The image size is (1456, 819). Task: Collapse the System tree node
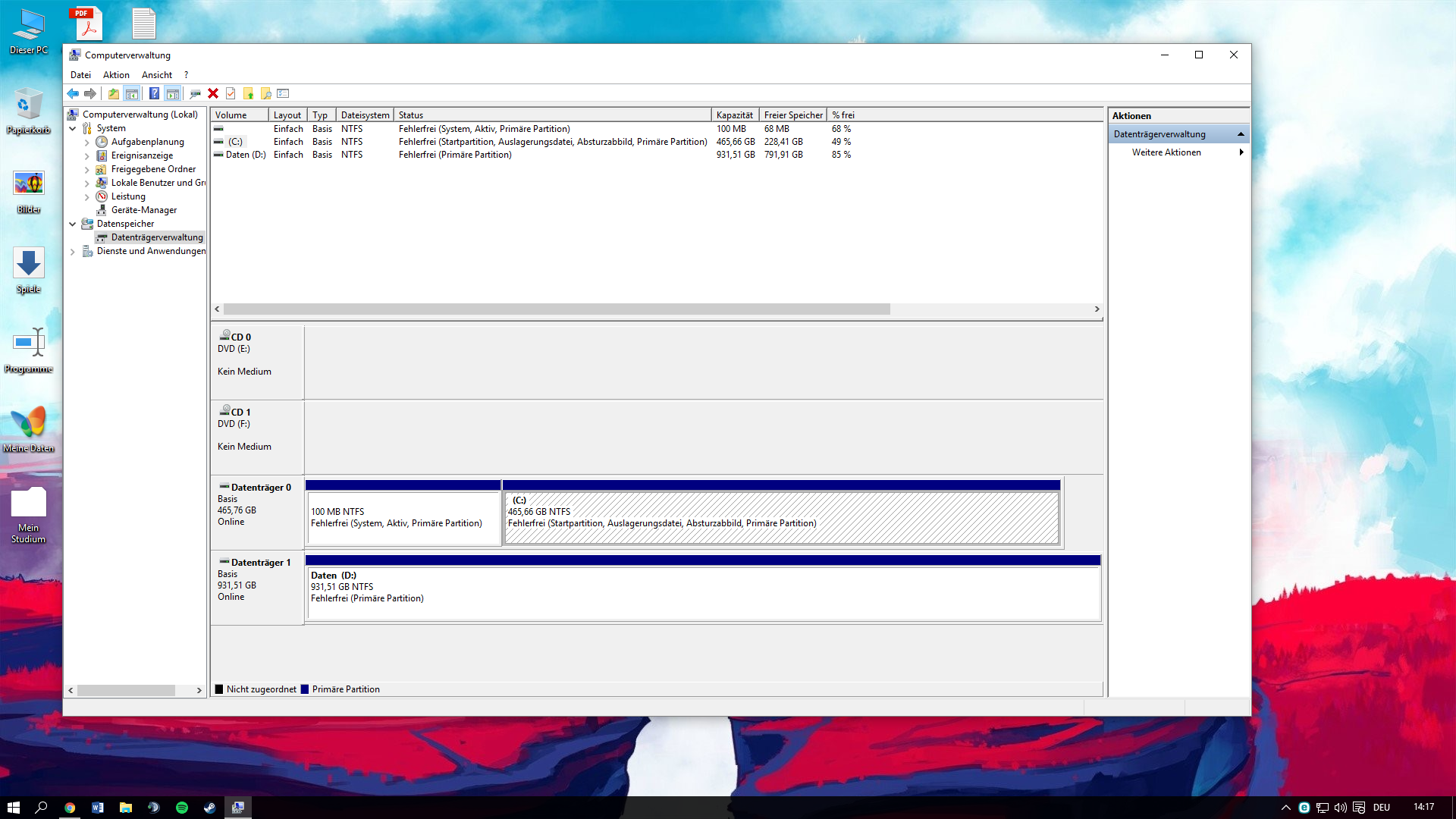(x=73, y=128)
